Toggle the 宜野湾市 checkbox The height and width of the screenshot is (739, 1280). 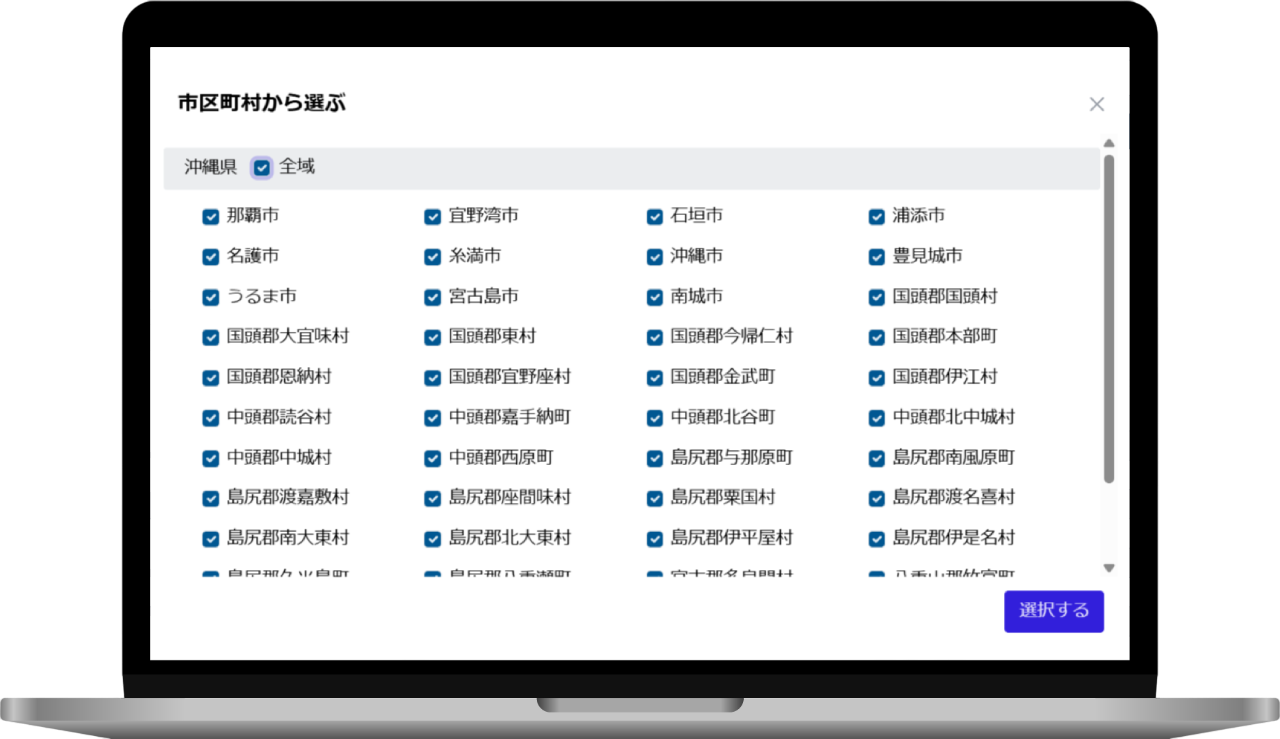pos(433,217)
